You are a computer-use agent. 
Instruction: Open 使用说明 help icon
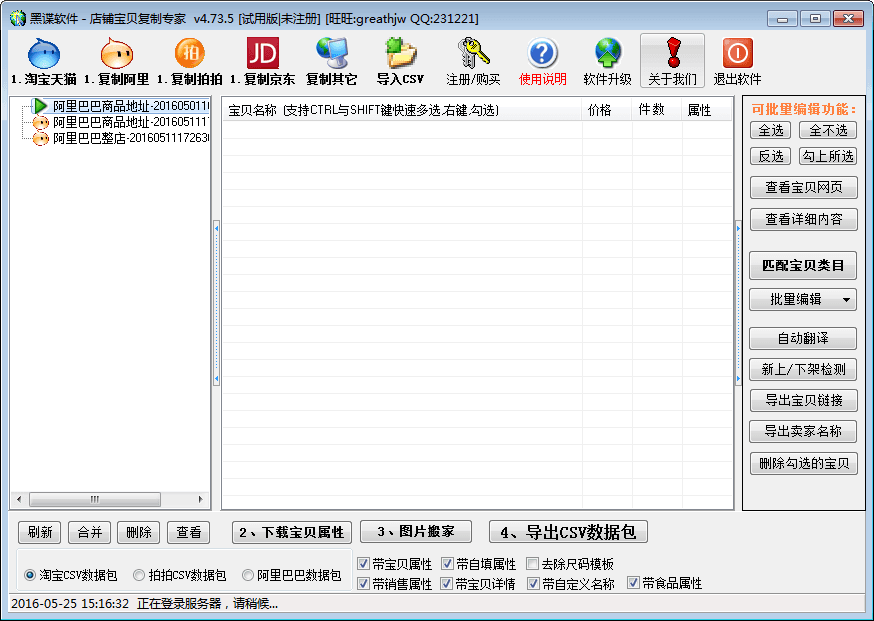click(542, 54)
